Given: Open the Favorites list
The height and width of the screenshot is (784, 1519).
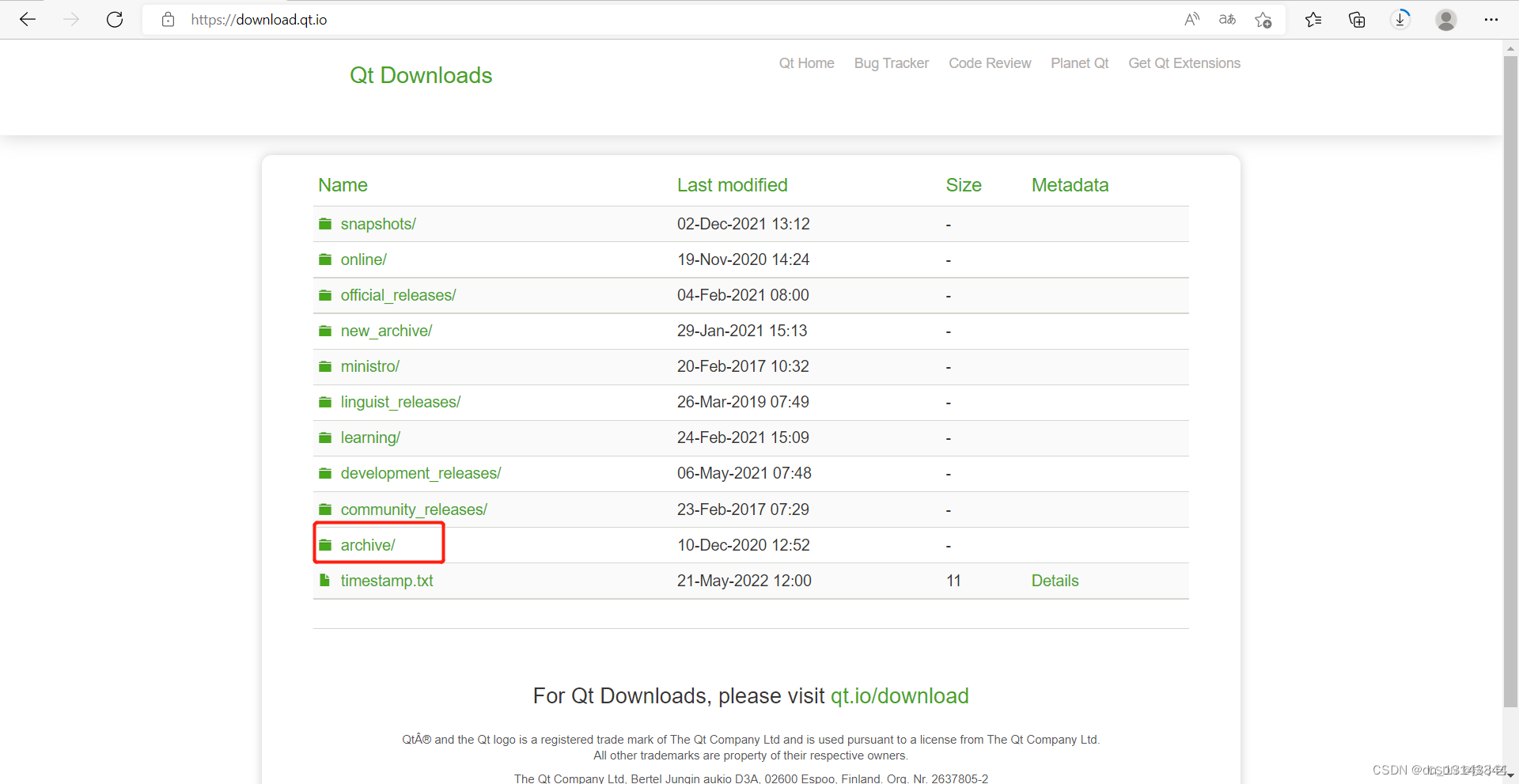Looking at the screenshot, I should [1313, 20].
